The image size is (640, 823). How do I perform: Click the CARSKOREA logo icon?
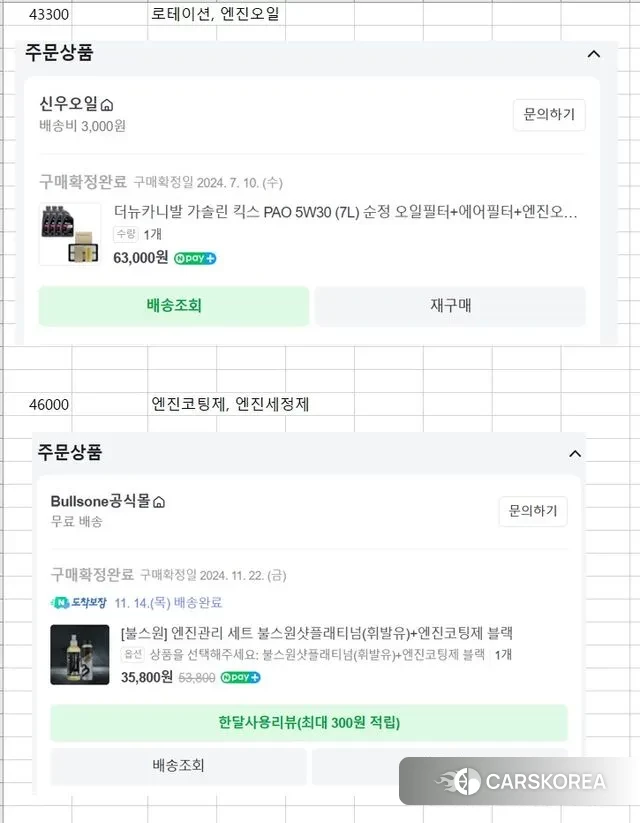point(457,781)
